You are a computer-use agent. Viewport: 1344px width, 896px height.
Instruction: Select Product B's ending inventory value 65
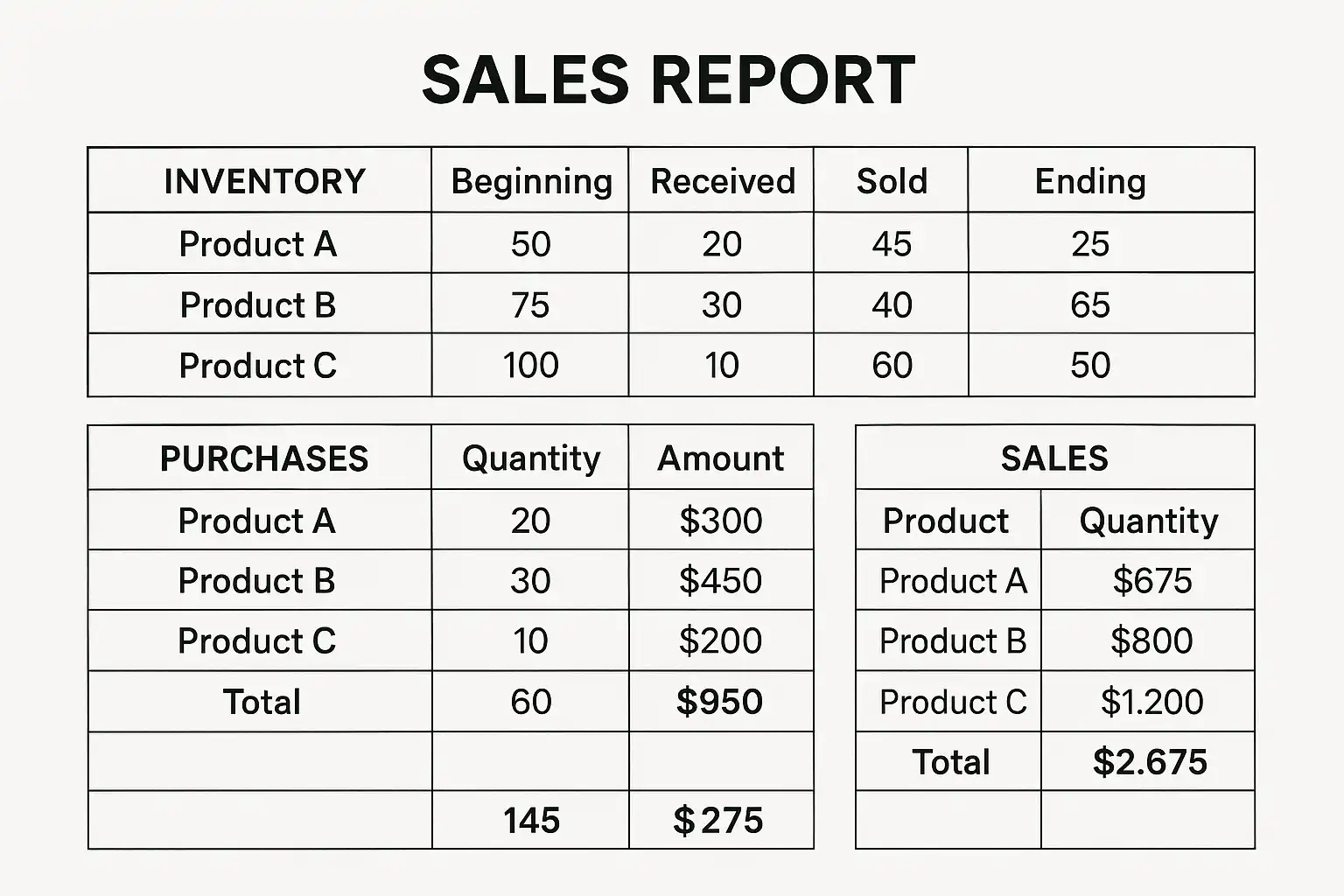point(1090,305)
